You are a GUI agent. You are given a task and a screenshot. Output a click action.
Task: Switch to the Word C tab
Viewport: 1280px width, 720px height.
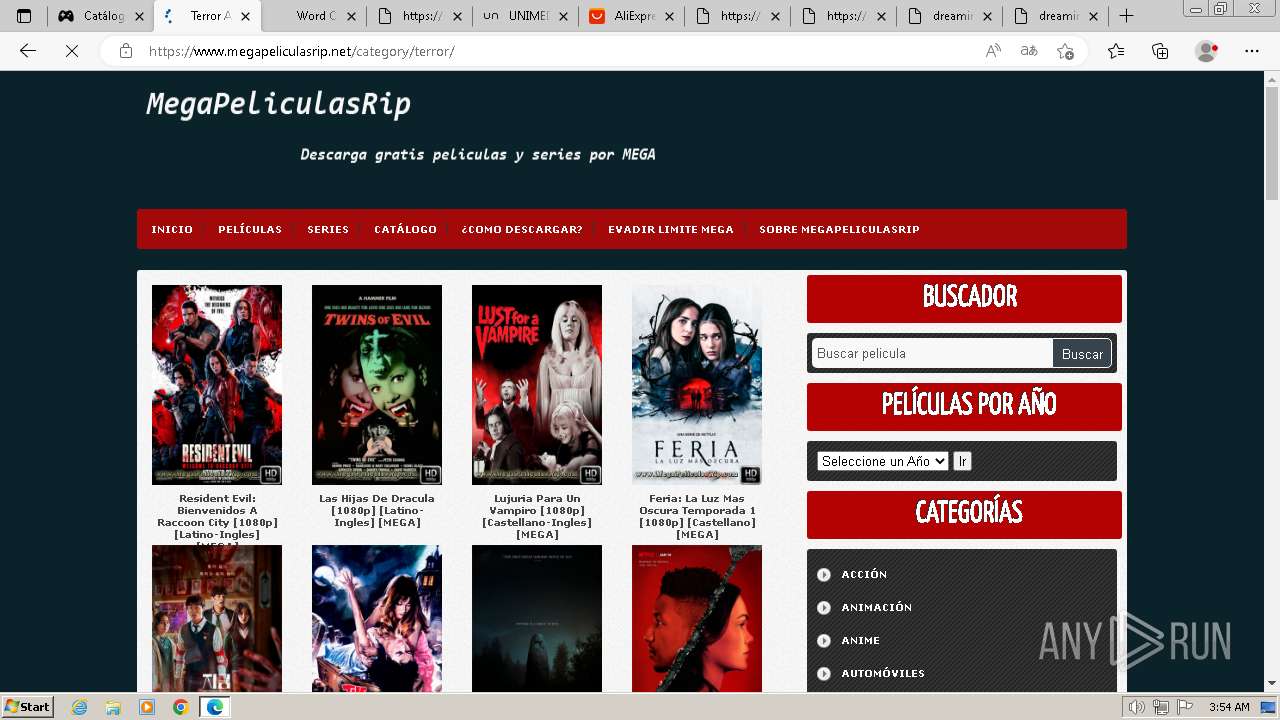(314, 16)
